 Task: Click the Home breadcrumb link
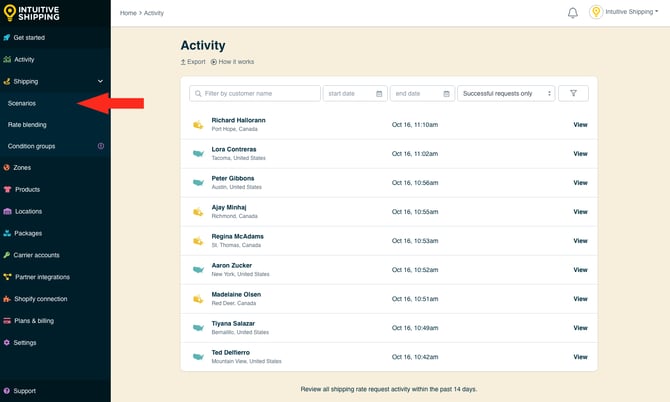128,13
